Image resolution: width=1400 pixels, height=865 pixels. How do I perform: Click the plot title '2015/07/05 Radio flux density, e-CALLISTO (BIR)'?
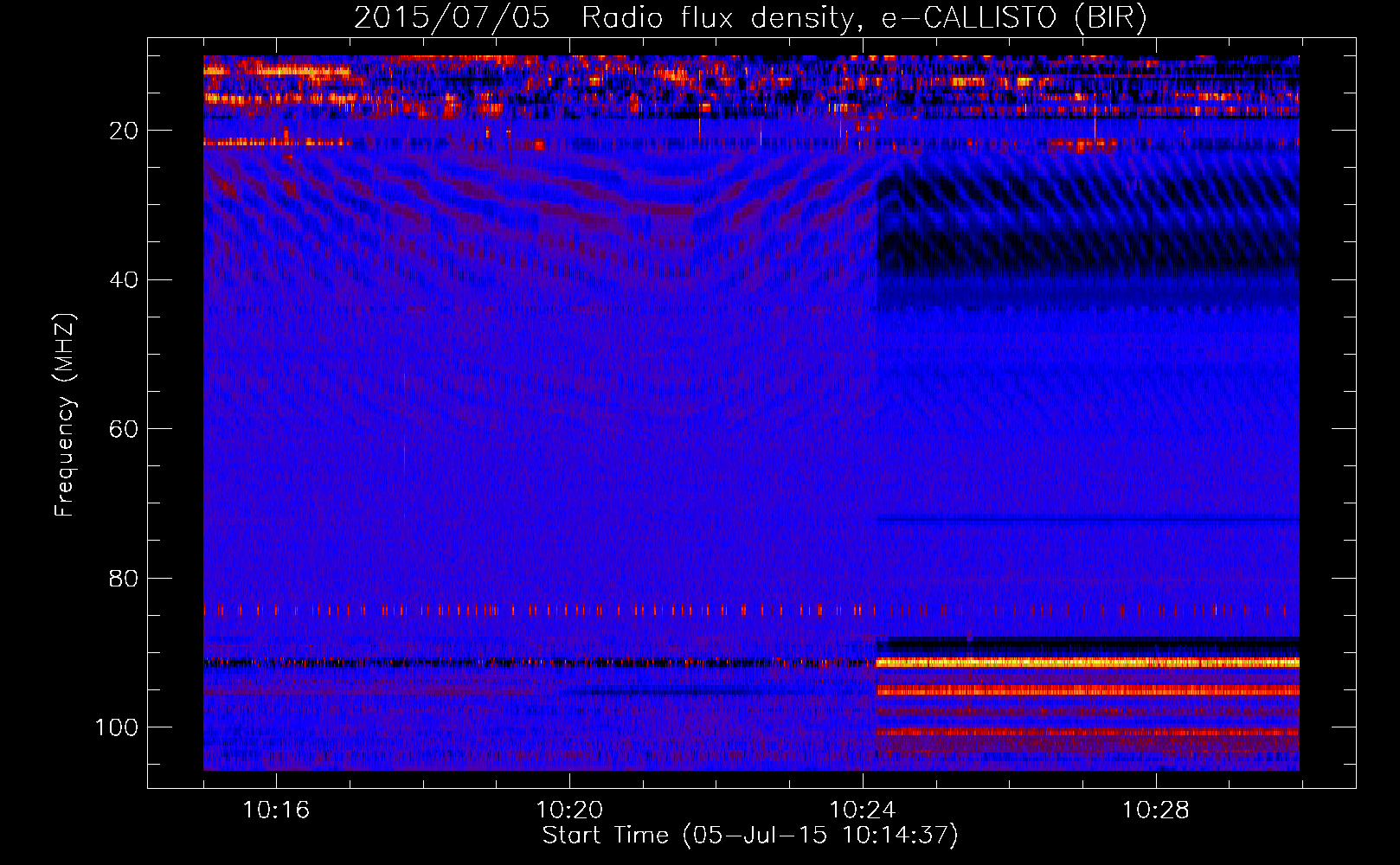[750, 18]
